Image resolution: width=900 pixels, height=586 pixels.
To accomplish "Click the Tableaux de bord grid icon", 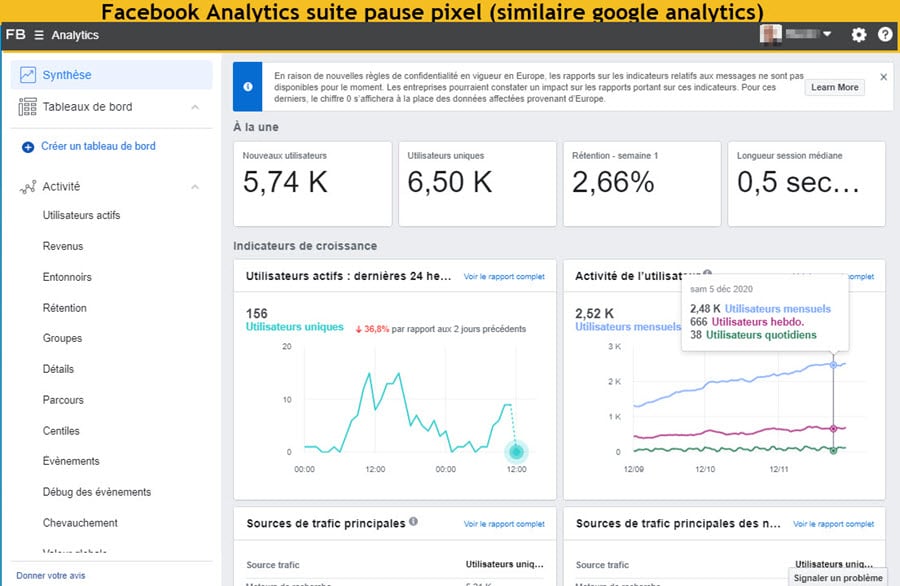I will 28,107.
